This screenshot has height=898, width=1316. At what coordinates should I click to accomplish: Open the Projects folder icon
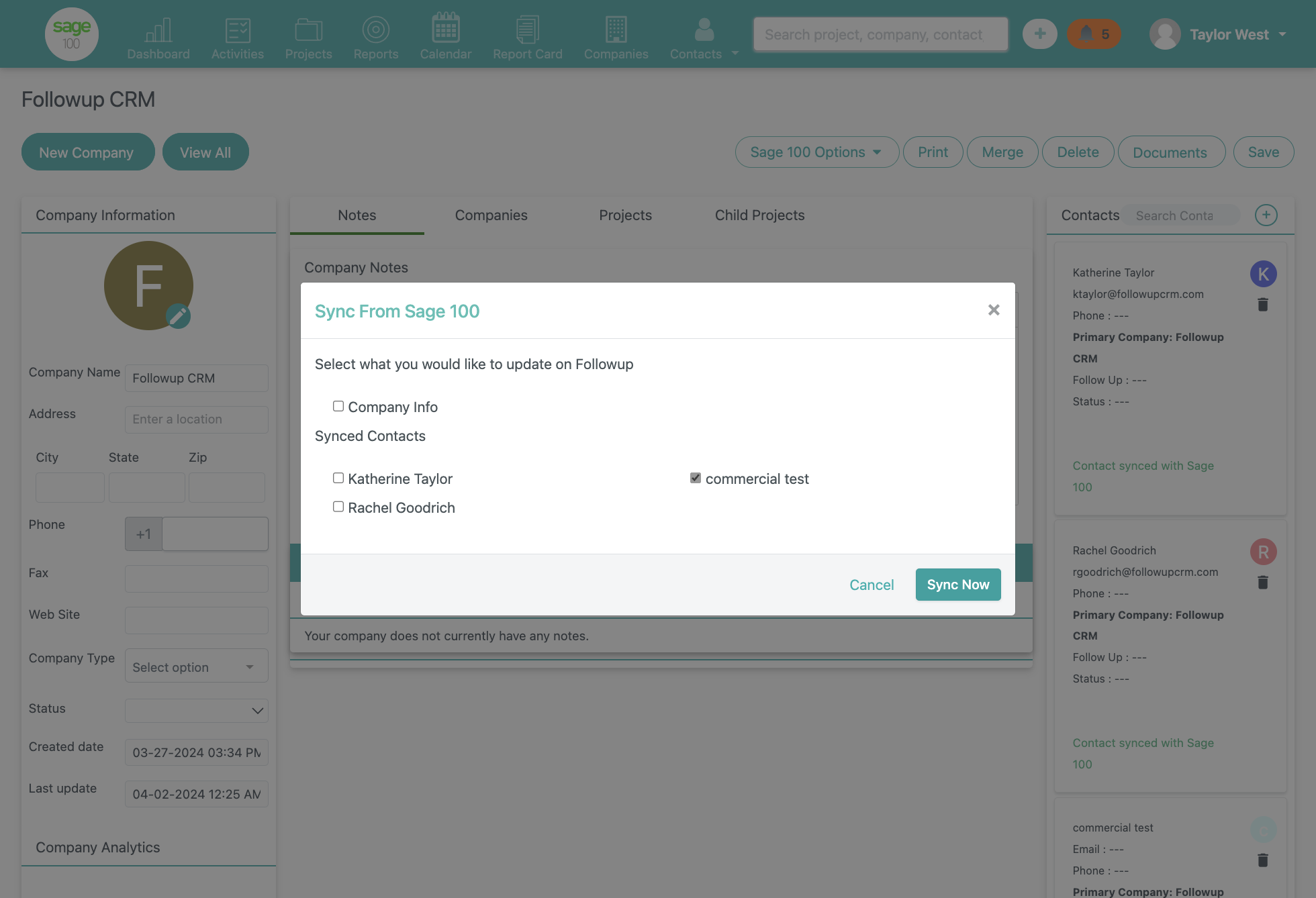309,30
